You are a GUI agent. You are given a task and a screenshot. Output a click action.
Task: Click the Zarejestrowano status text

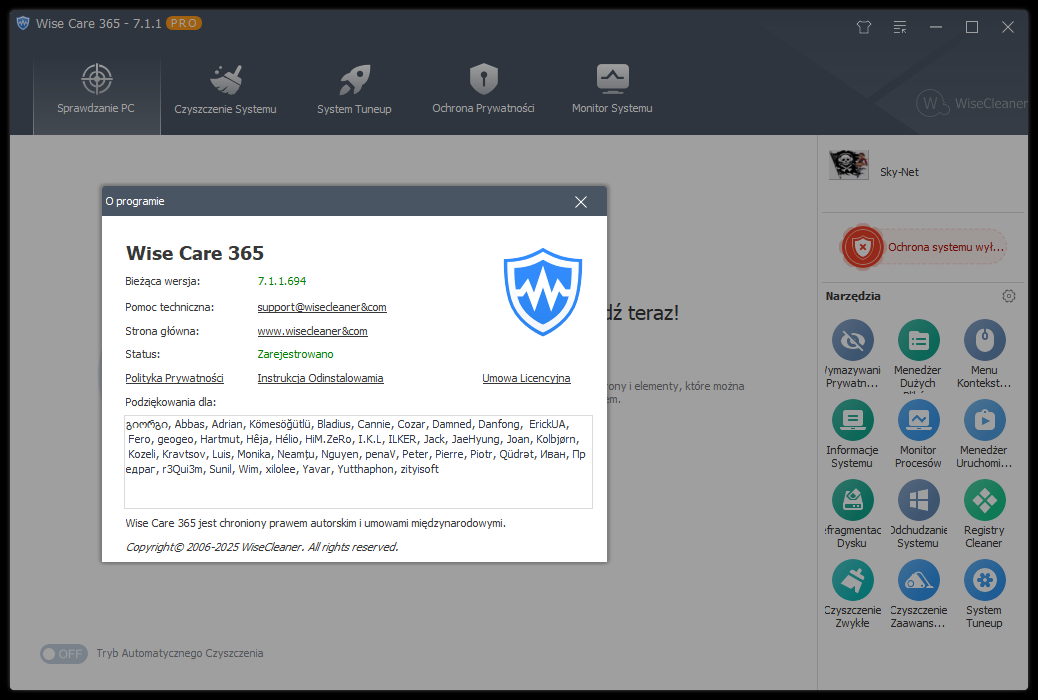pos(295,354)
